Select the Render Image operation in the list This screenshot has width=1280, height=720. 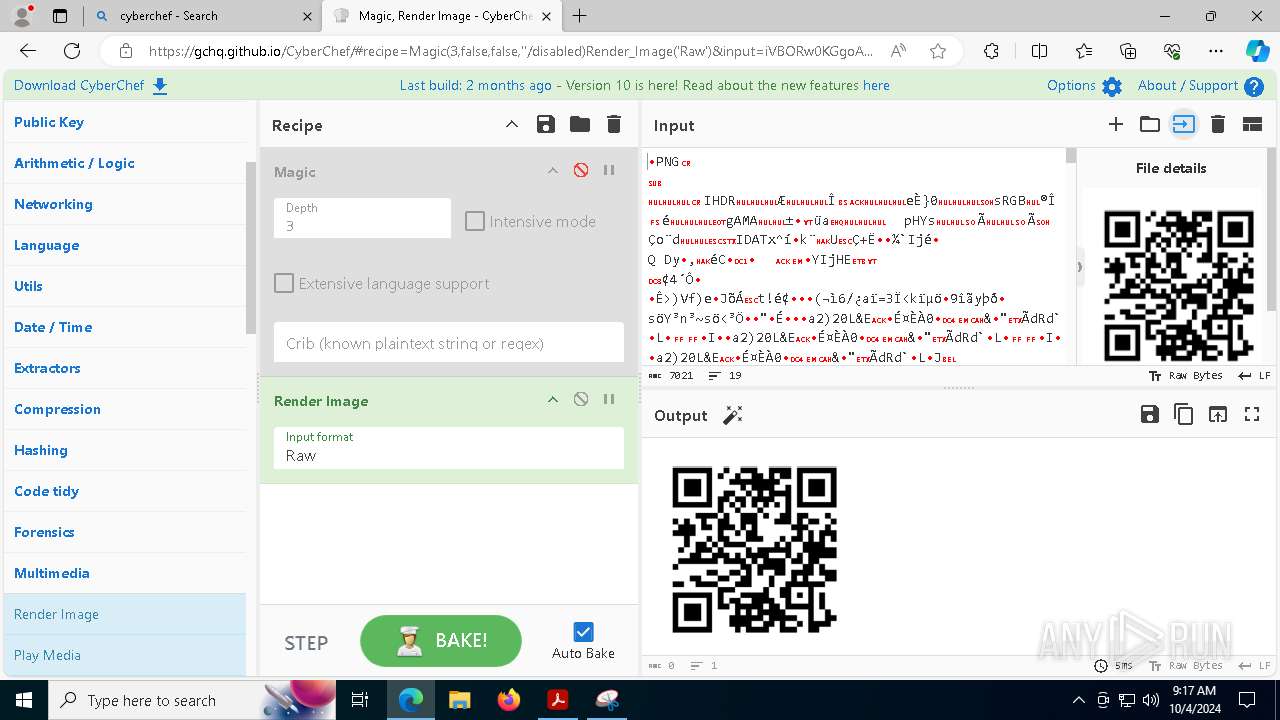125,614
